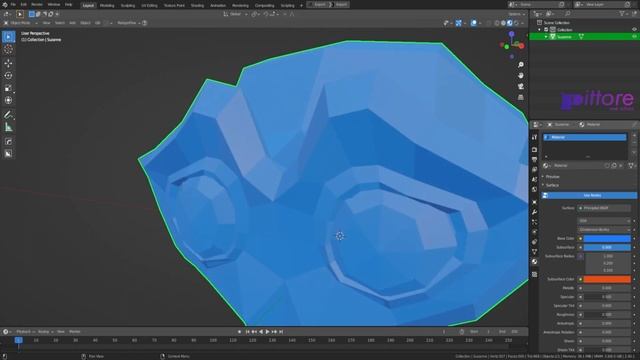Toggle X-ray mode
Viewport: 640px width, 360px height.
(x=489, y=23)
